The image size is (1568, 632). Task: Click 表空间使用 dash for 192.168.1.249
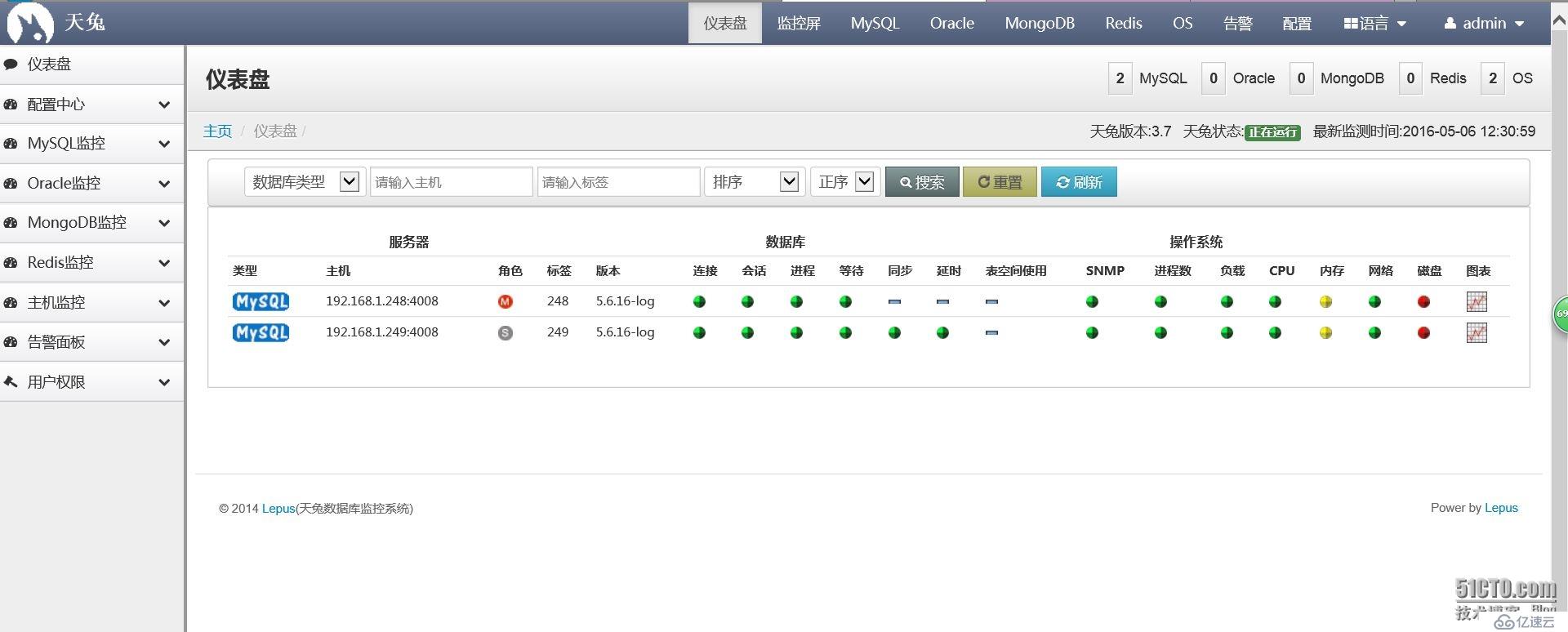tap(991, 332)
